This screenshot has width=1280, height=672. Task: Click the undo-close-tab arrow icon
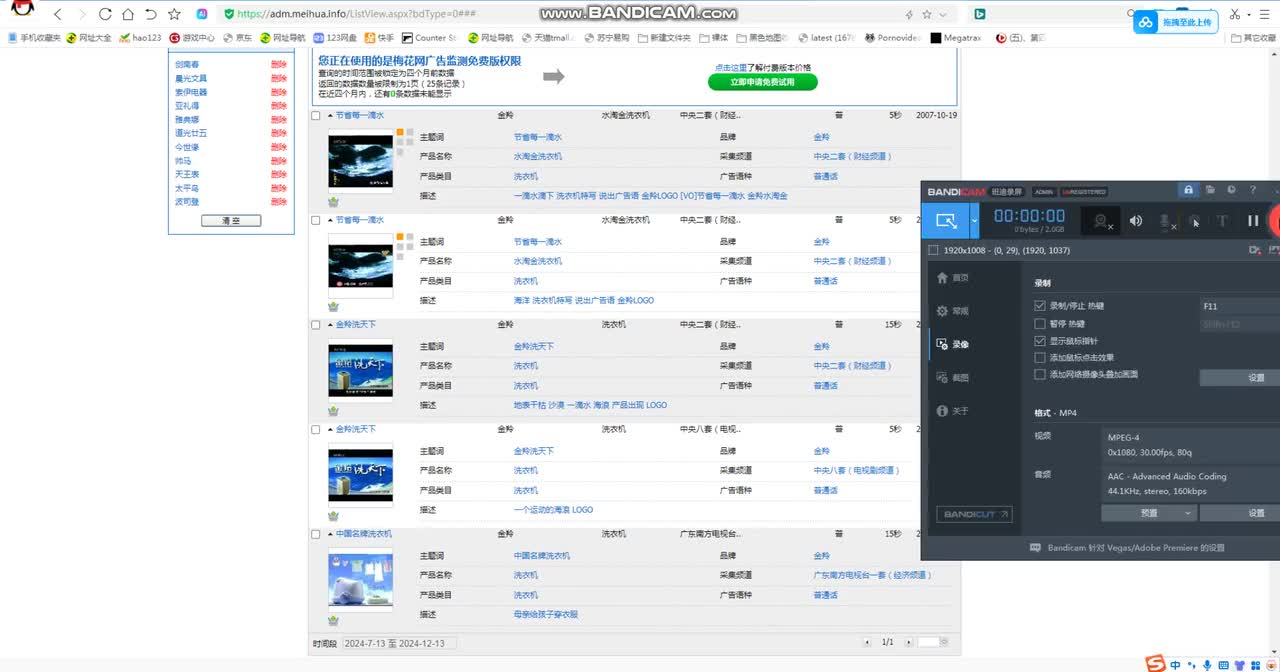point(151,15)
